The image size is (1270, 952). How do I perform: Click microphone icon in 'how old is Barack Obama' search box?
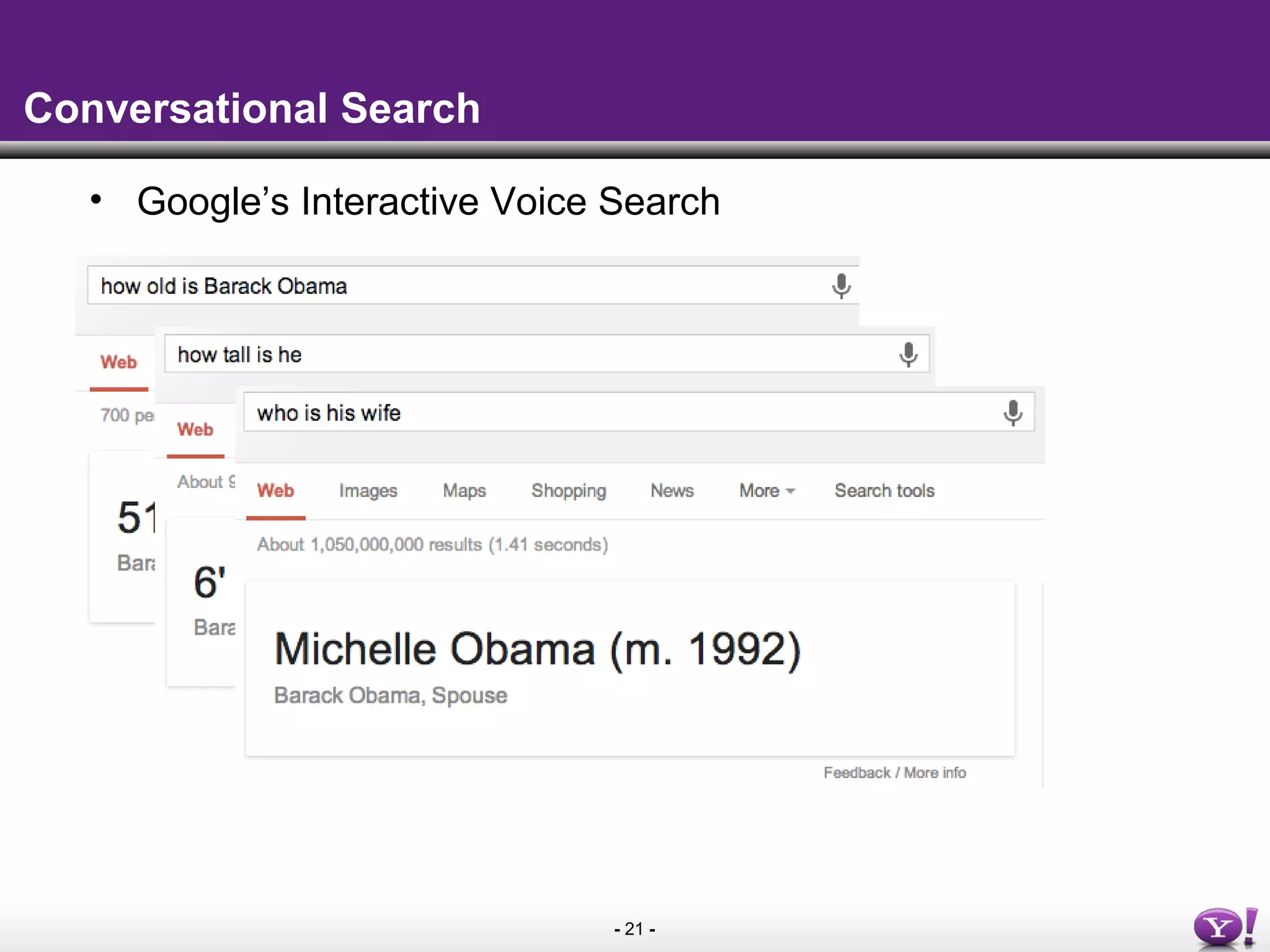point(841,286)
